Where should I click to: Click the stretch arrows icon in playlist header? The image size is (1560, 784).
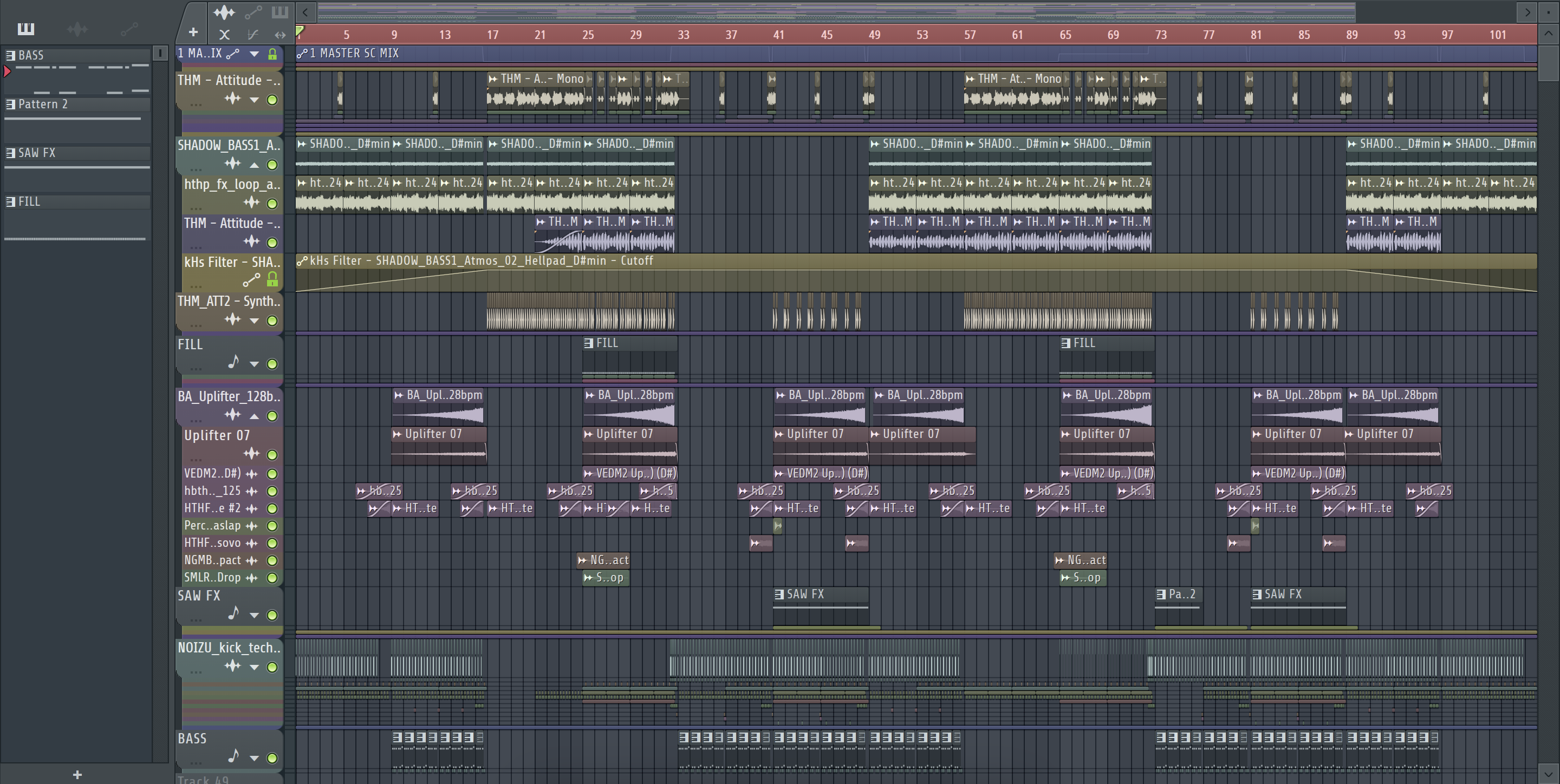(280, 35)
